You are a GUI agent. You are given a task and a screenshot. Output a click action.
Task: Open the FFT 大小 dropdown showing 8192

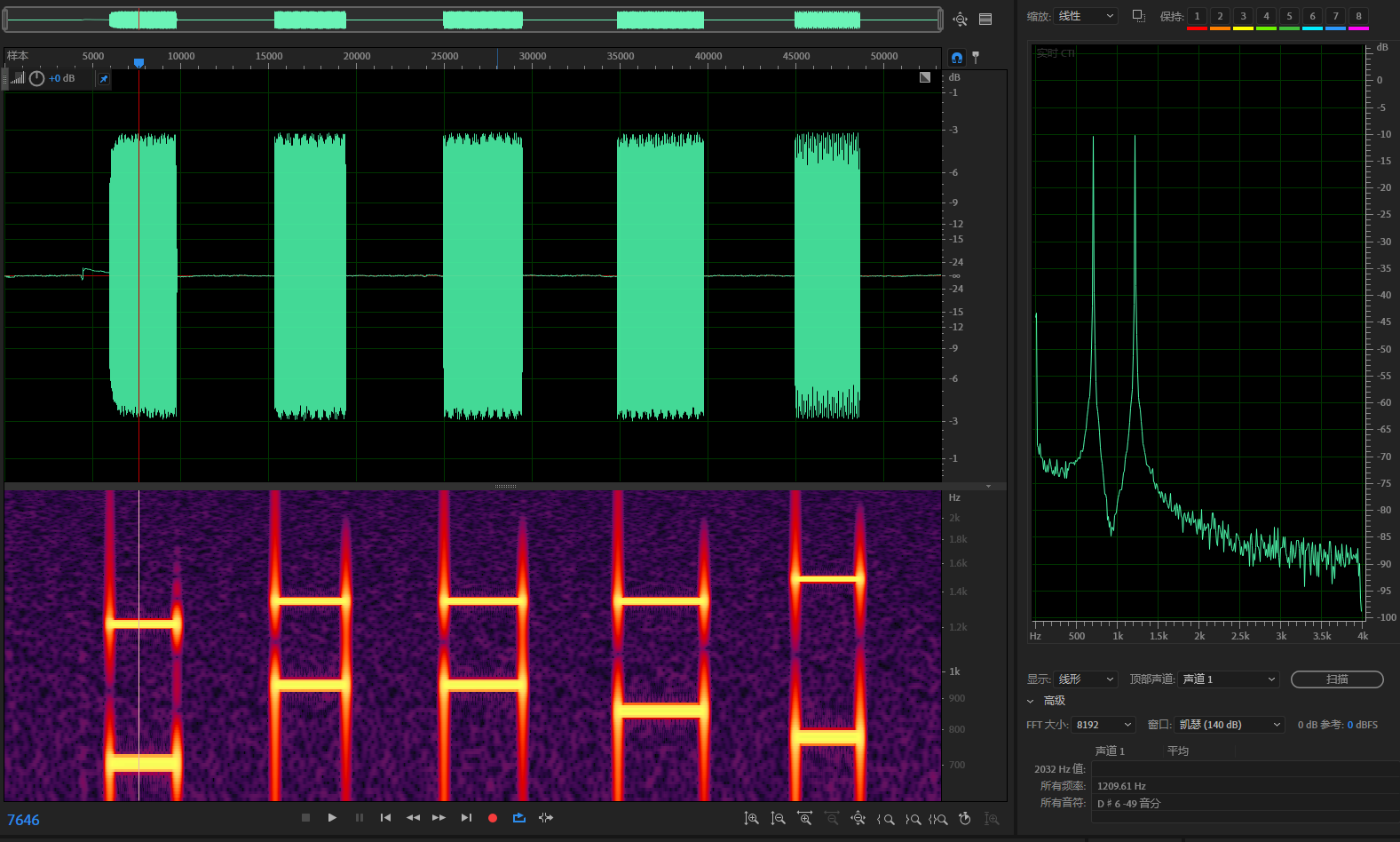pyautogui.click(x=1103, y=725)
